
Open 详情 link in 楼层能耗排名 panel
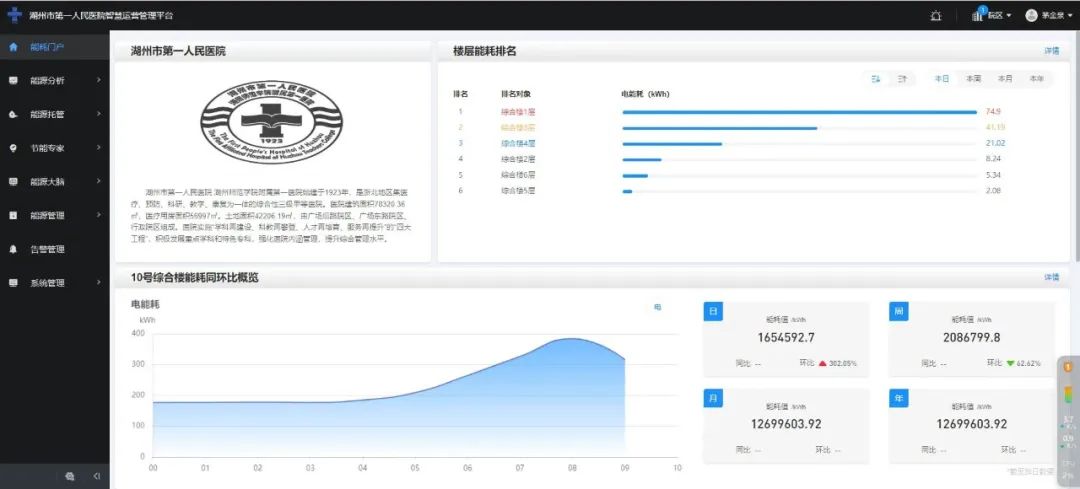[x=1052, y=51]
